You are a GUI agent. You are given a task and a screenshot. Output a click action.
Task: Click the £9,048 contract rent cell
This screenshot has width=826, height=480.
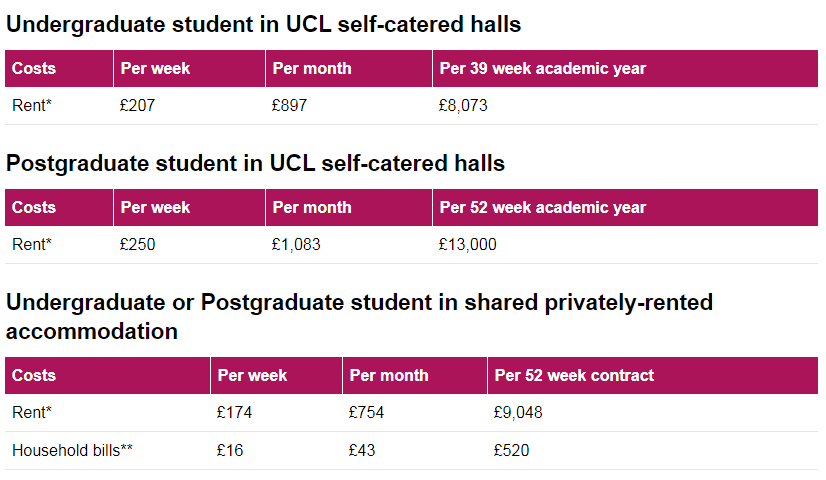tap(518, 412)
